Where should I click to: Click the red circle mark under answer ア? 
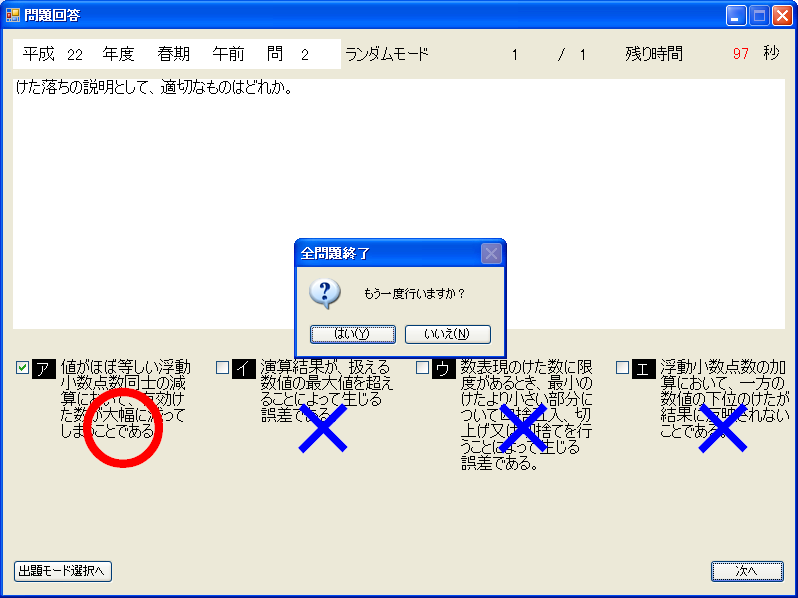pos(122,426)
